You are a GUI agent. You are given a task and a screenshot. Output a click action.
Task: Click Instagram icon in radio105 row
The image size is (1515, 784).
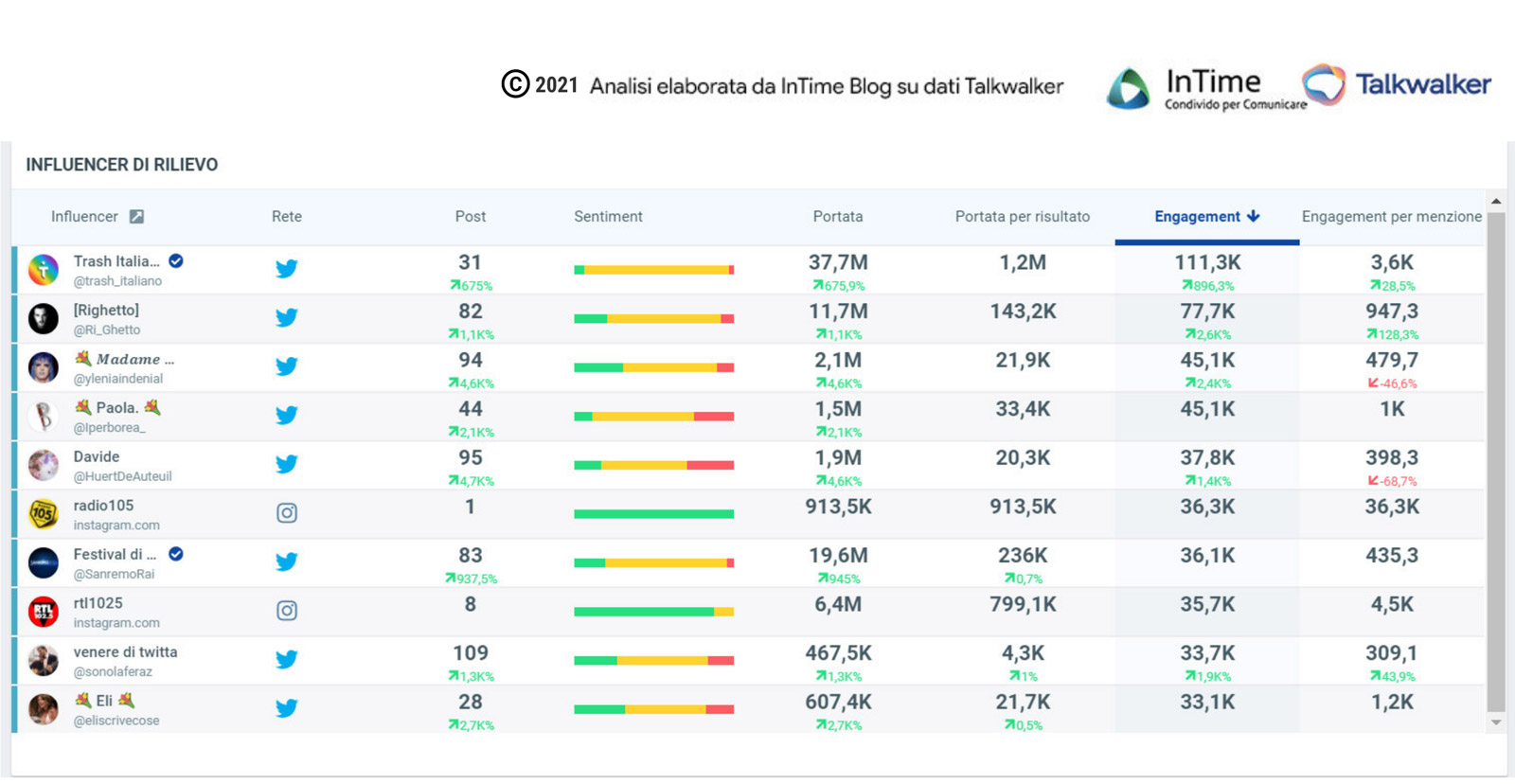pos(287,513)
